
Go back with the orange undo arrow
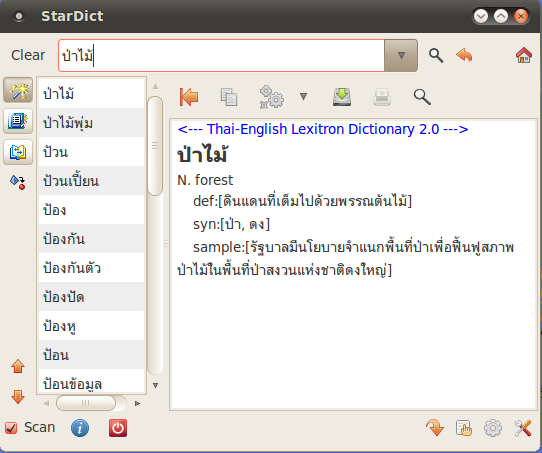[x=464, y=55]
